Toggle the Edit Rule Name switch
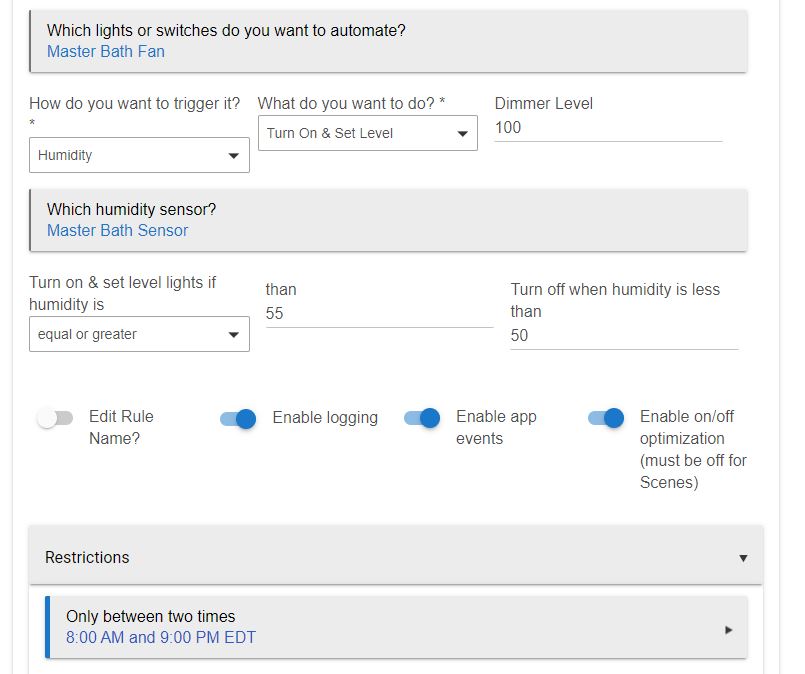The width and height of the screenshot is (805, 674). pyautogui.click(x=55, y=418)
